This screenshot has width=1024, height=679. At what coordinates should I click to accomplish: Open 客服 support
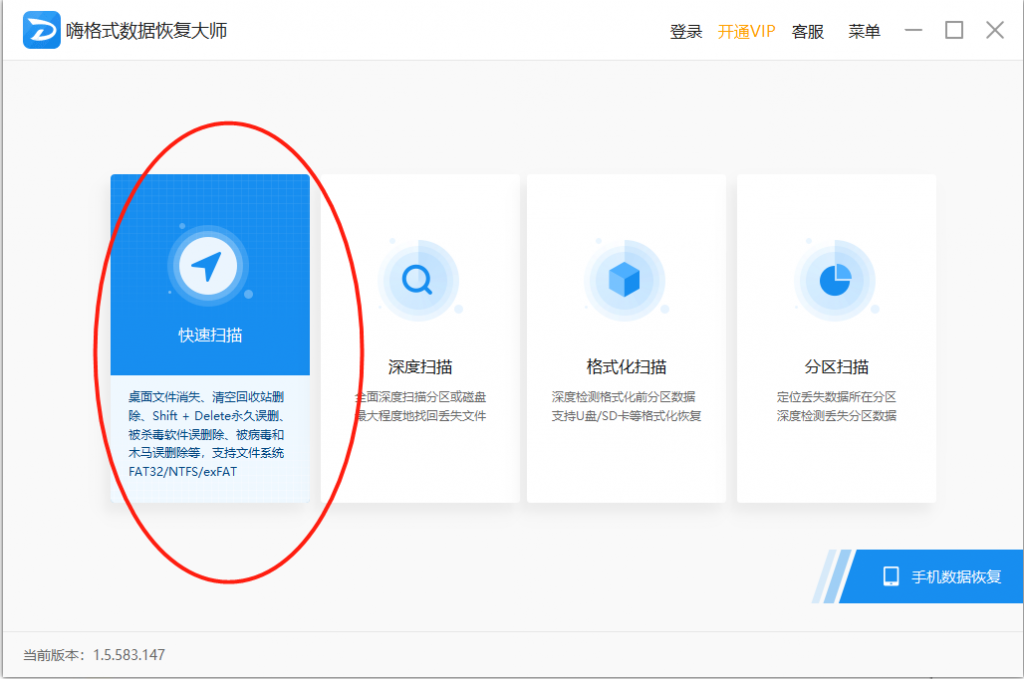[x=808, y=31]
